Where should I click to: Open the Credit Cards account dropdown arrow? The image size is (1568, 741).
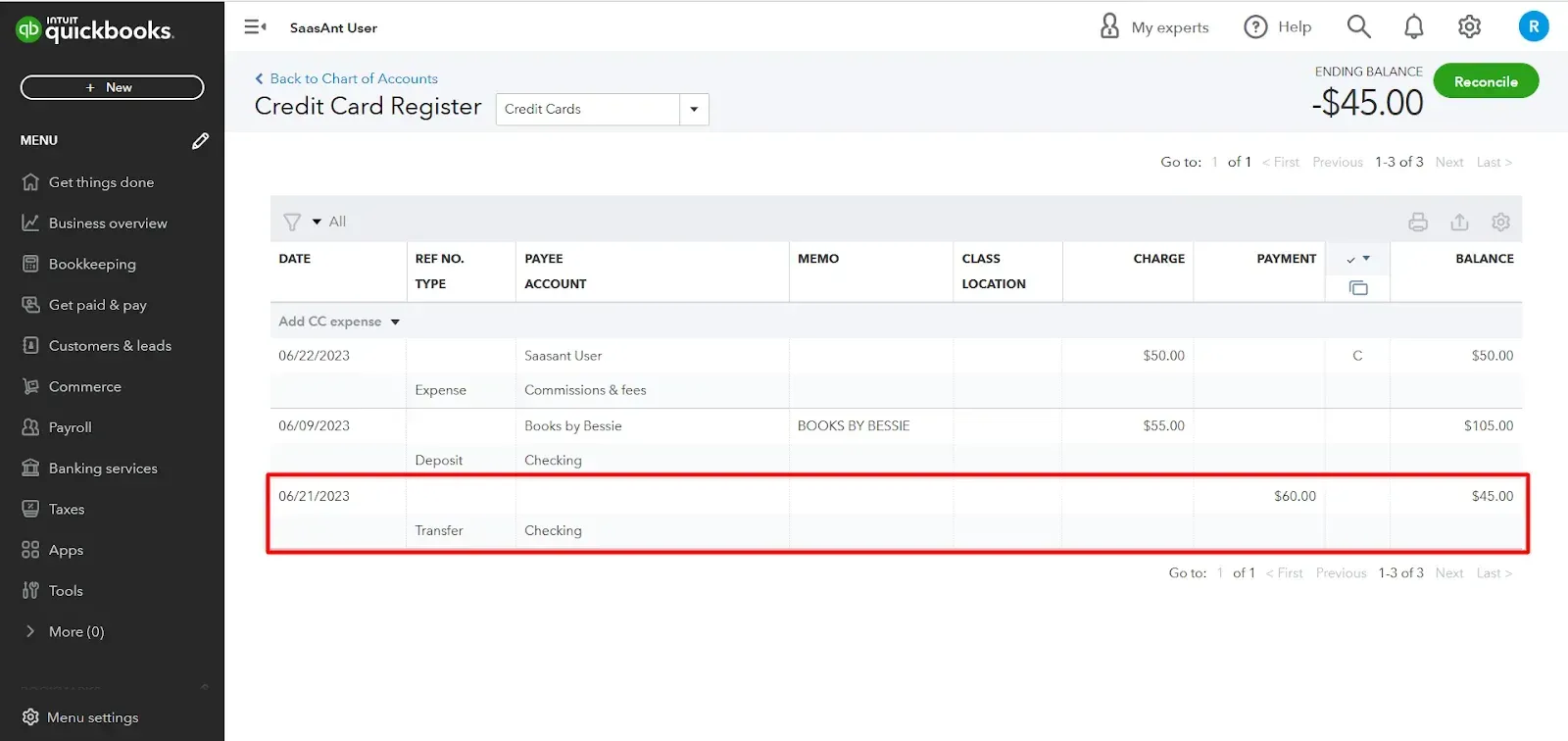[x=694, y=109]
